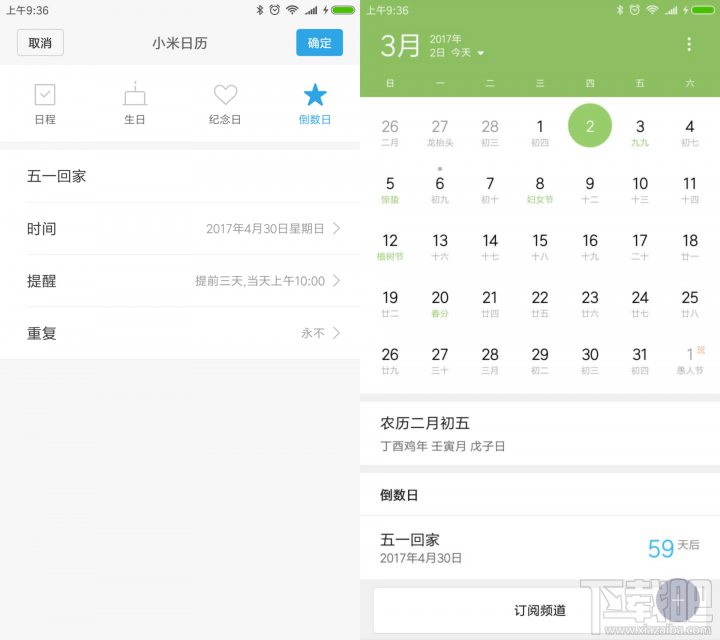Open the 农历二月初五 lunar info card
The width and height of the screenshot is (720, 640).
(x=540, y=433)
